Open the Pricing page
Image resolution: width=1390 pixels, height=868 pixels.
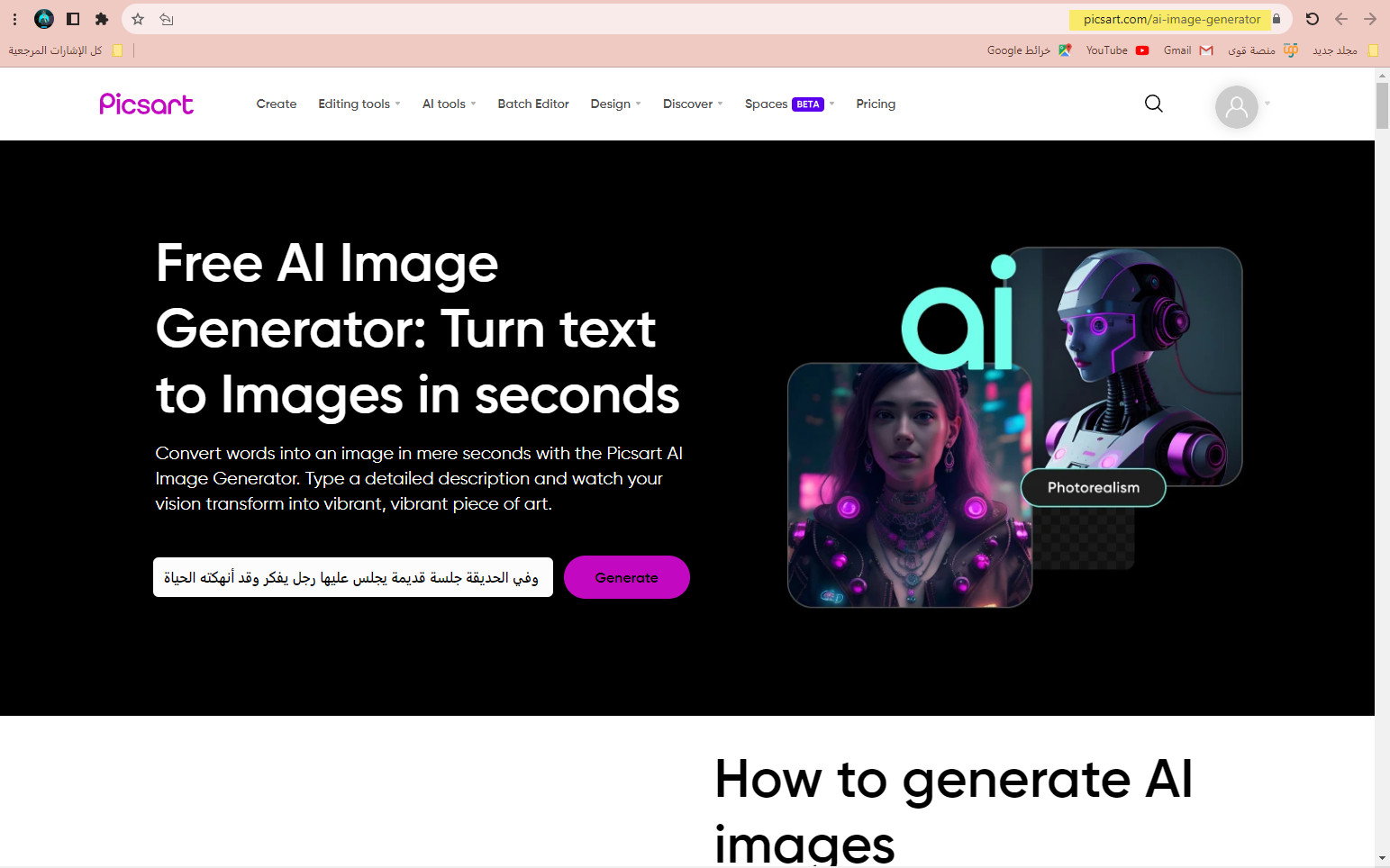(x=875, y=104)
